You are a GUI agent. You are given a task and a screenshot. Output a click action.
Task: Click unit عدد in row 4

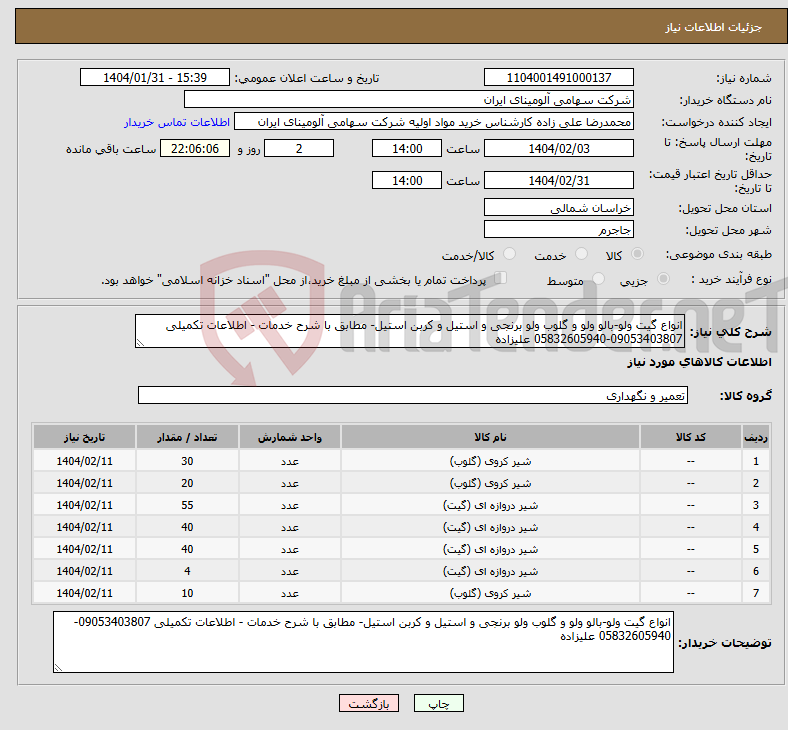[x=290, y=527]
